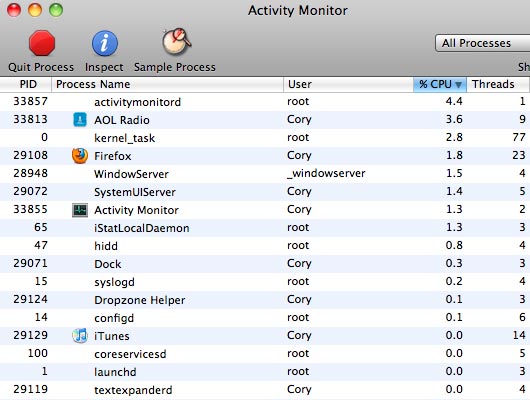Select the Dock process row

[x=265, y=263]
